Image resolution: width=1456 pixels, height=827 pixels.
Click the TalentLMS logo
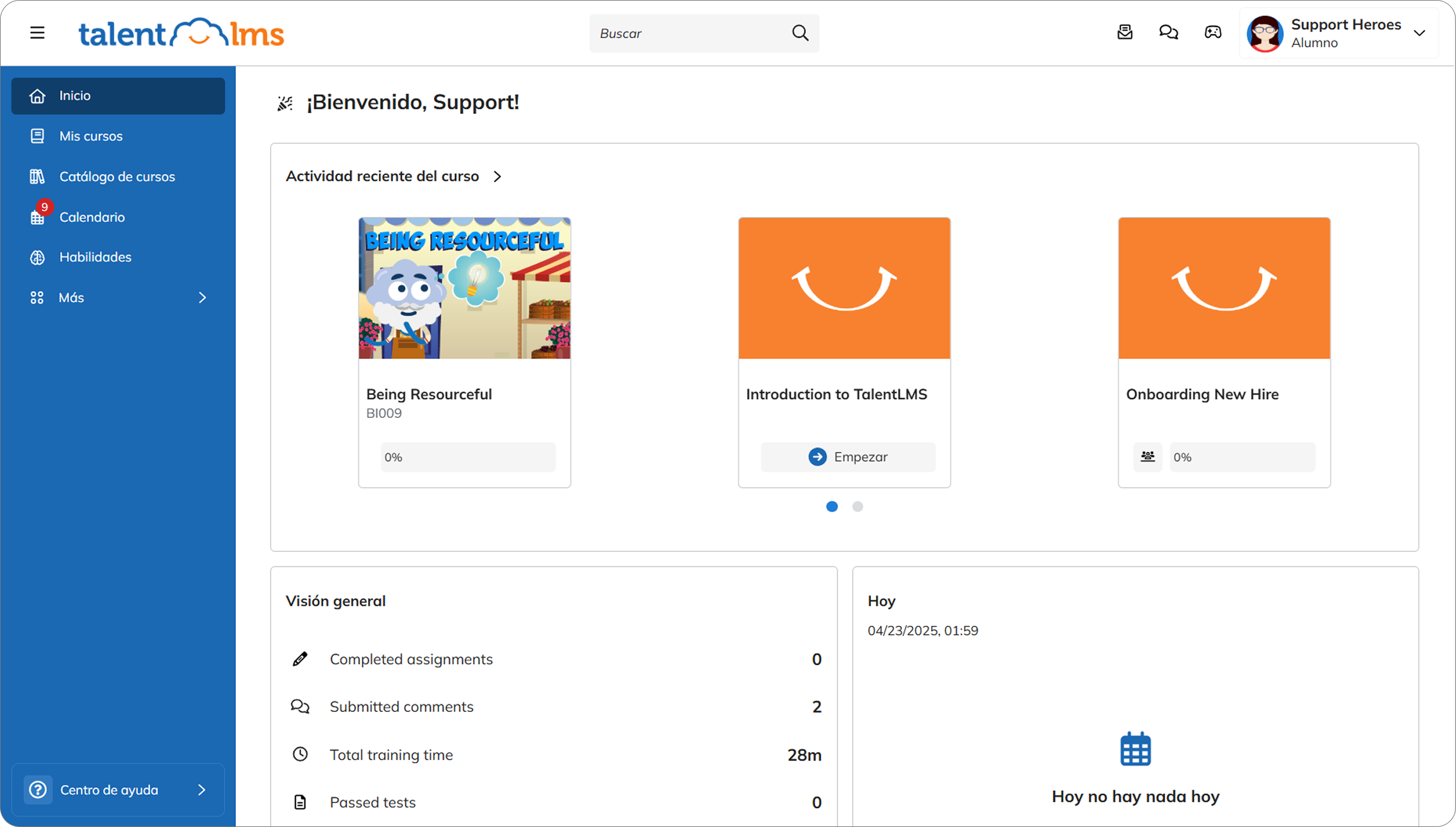tap(181, 33)
